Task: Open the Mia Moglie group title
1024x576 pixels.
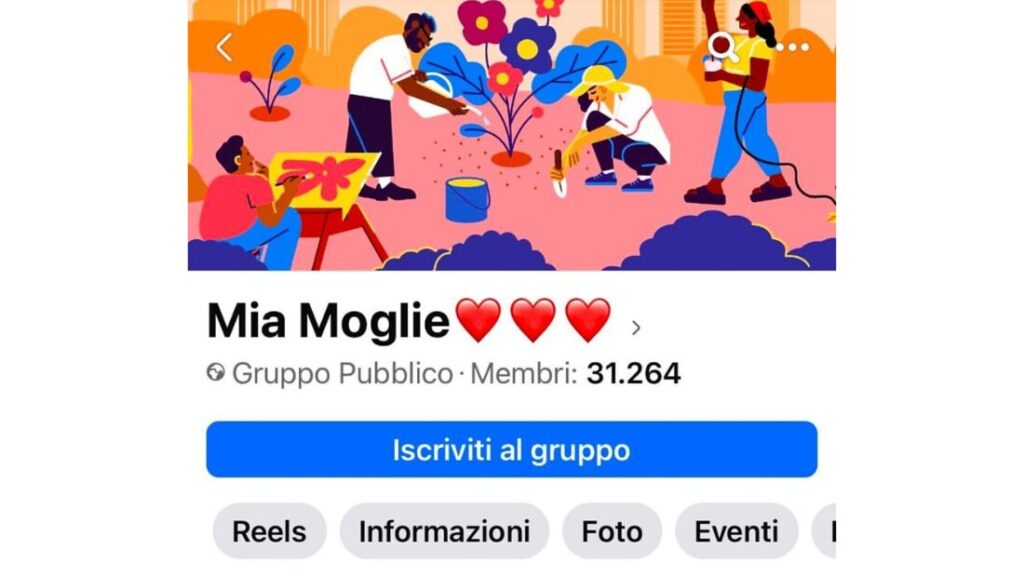Action: coord(328,321)
